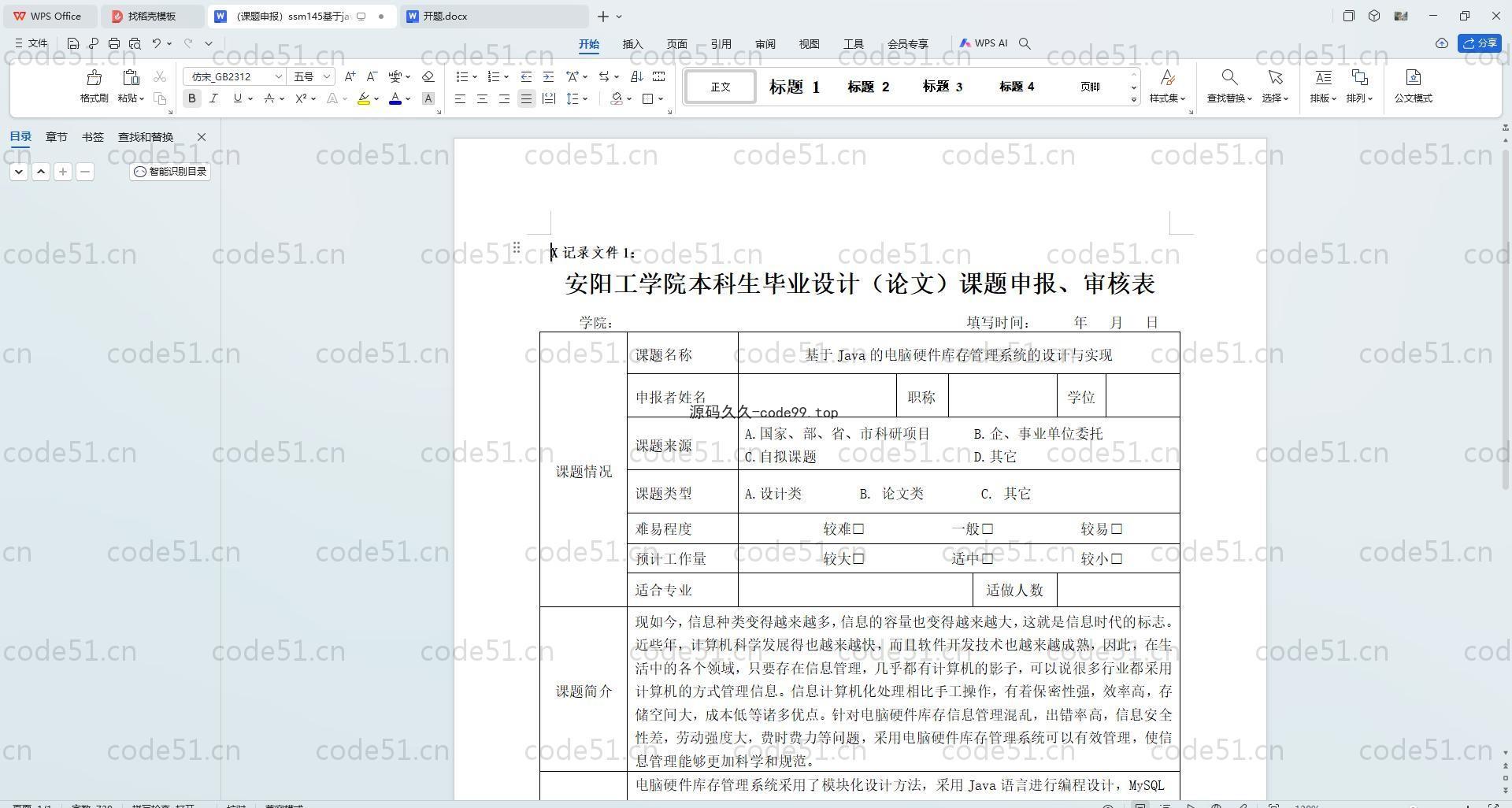Image resolution: width=1512 pixels, height=808 pixels.
Task: Decrease paragraph indent
Action: pyautogui.click(x=526, y=76)
